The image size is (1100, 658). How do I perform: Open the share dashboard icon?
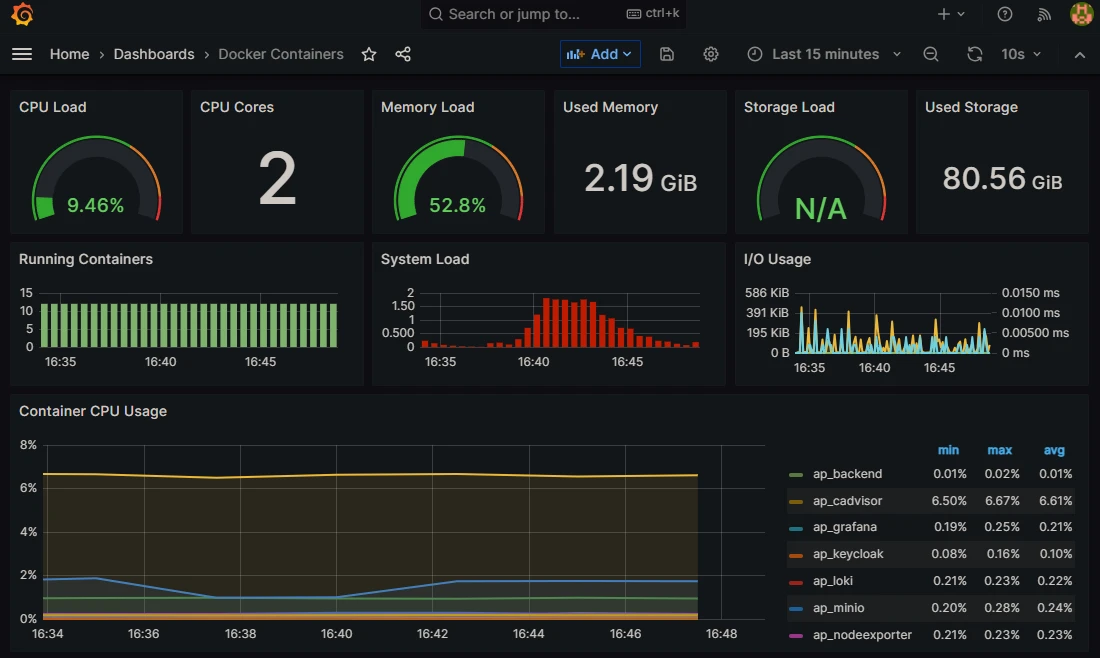click(402, 54)
